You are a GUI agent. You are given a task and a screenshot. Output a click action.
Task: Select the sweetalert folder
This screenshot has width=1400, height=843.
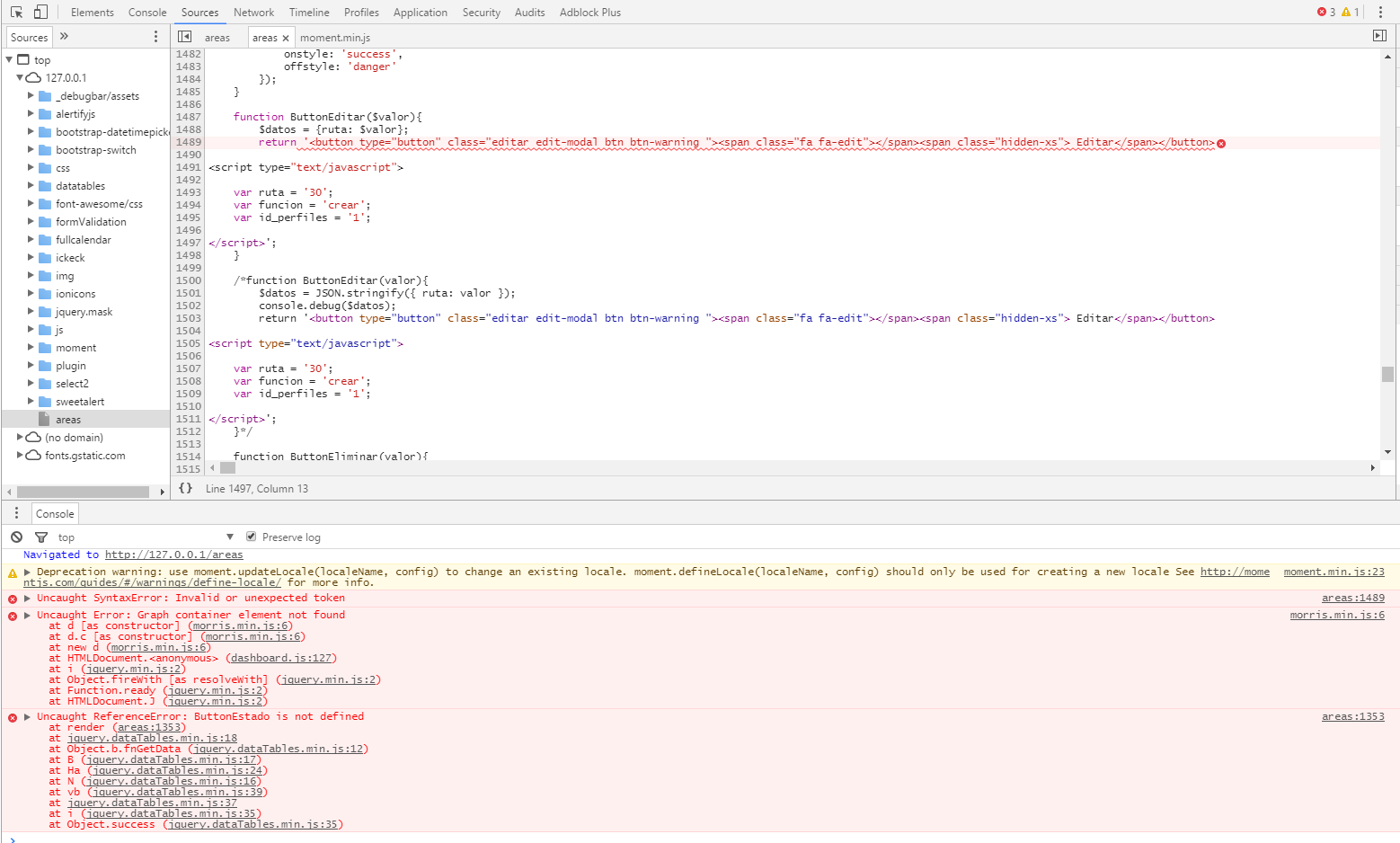(80, 402)
